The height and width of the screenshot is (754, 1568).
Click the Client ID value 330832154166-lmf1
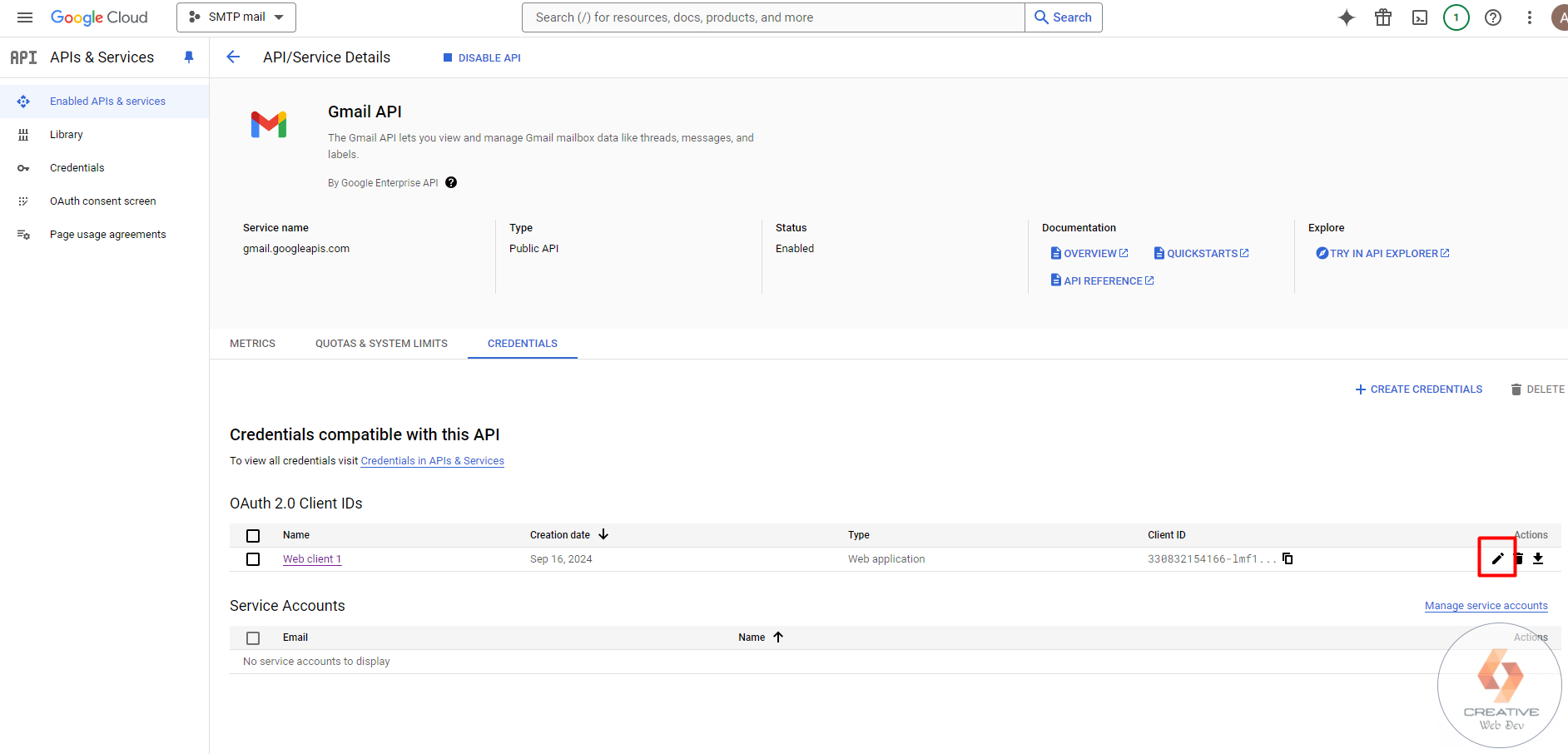tap(1212, 559)
